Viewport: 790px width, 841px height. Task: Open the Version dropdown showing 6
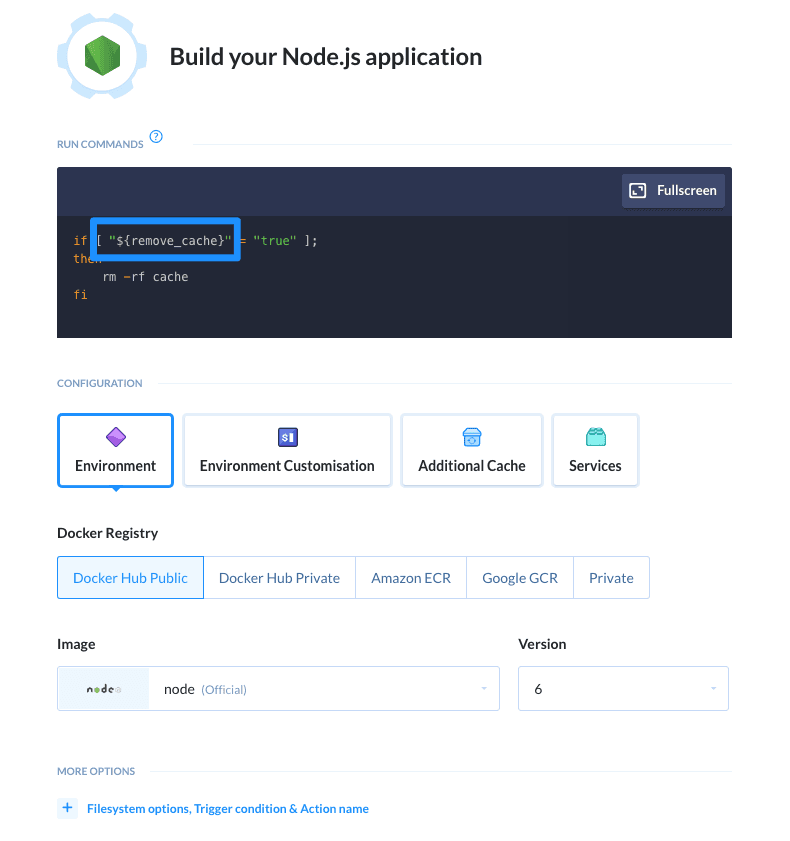[x=623, y=689]
